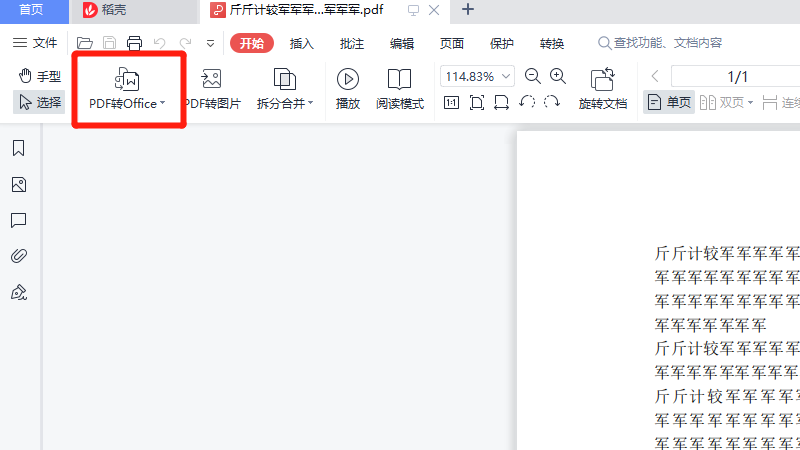800x450 pixels.
Task: Click the PDF转Office conversion icon
Action: pyautogui.click(x=127, y=80)
